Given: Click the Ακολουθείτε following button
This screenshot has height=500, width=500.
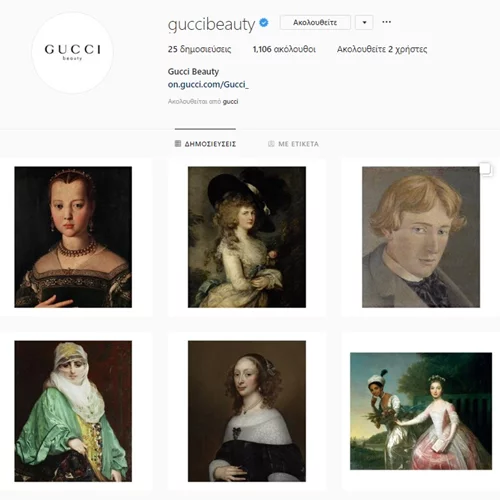Looking at the screenshot, I should (x=315, y=22).
